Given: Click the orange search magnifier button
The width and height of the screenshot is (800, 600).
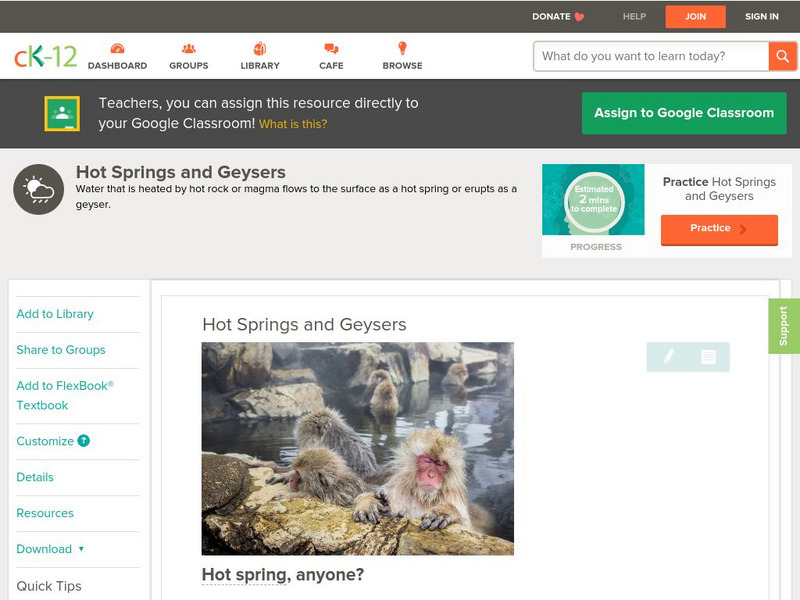Looking at the screenshot, I should [x=782, y=56].
